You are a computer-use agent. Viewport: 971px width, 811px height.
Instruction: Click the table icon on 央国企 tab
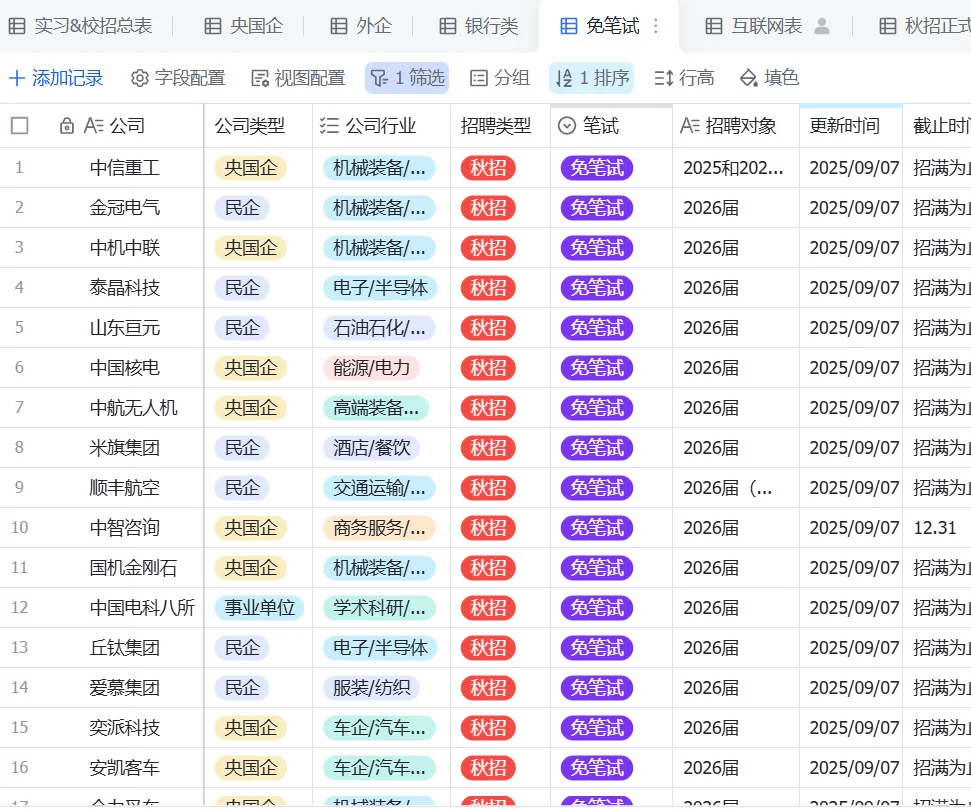pyautogui.click(x=212, y=26)
